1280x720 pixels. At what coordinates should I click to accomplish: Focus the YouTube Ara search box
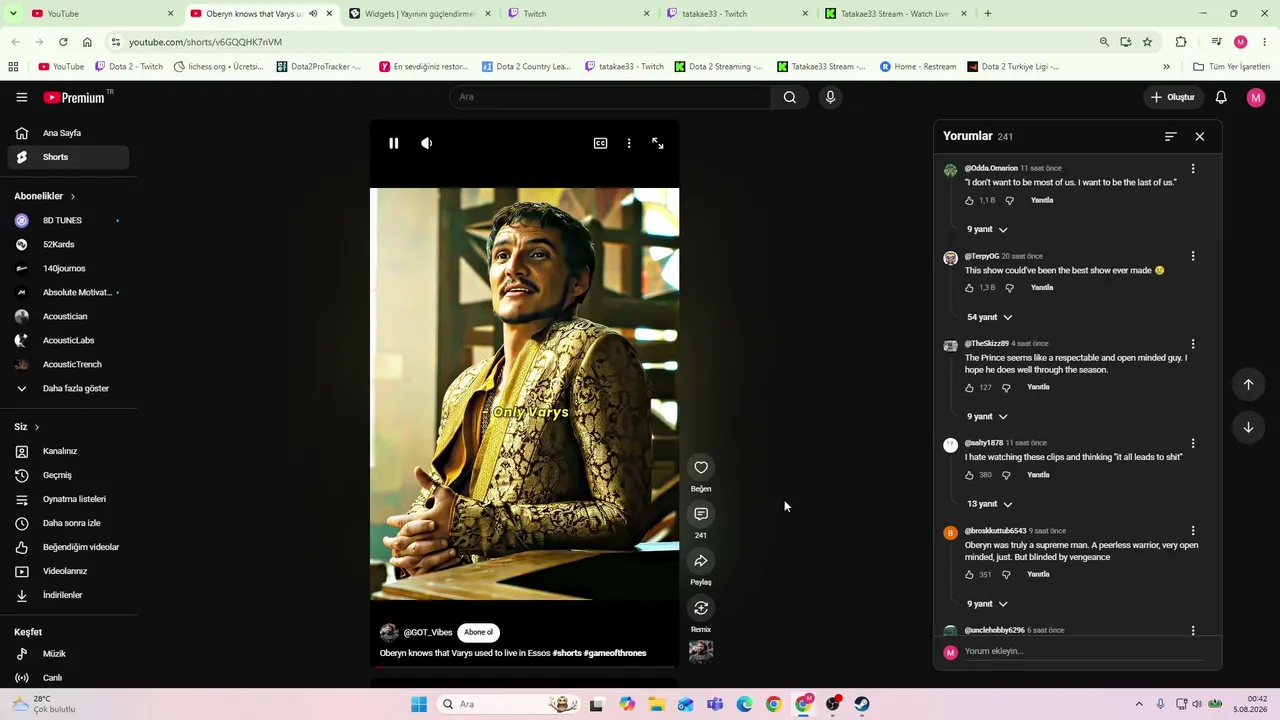tap(610, 97)
